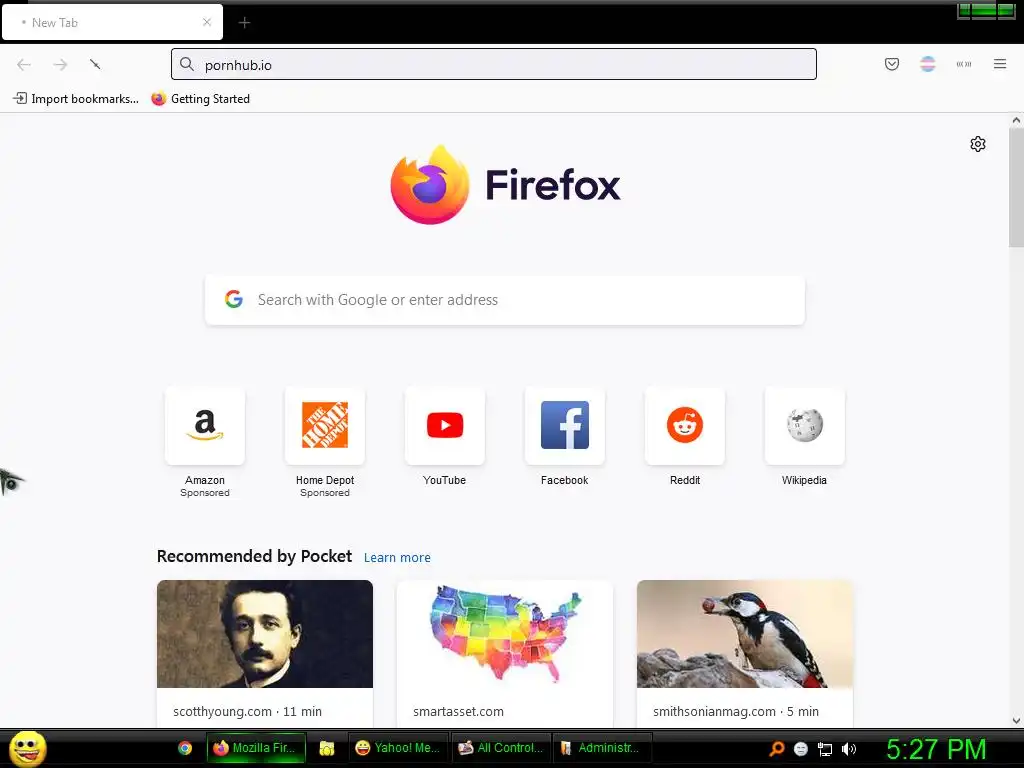Open the striped circle account icon
The width and height of the screenshot is (1024, 768).
tap(927, 64)
